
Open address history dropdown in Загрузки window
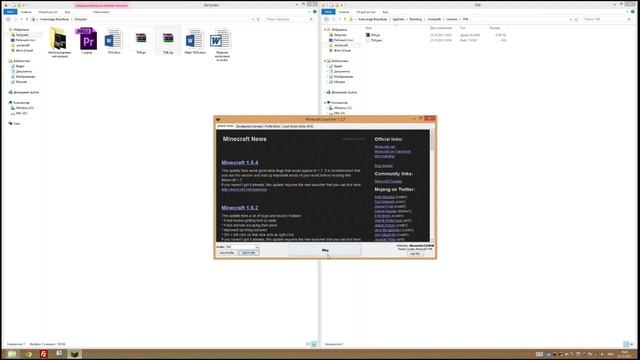click(252, 19)
